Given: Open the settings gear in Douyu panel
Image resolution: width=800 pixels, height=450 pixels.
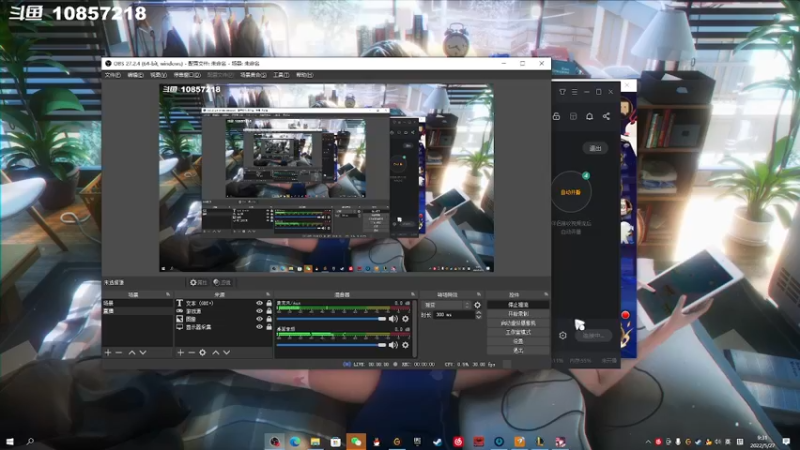Looking at the screenshot, I should click(563, 336).
